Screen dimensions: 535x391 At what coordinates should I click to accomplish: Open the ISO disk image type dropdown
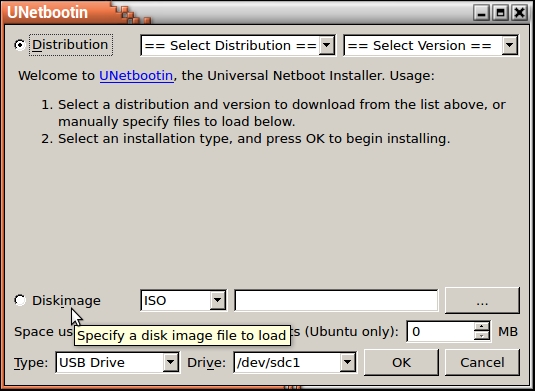coord(183,300)
